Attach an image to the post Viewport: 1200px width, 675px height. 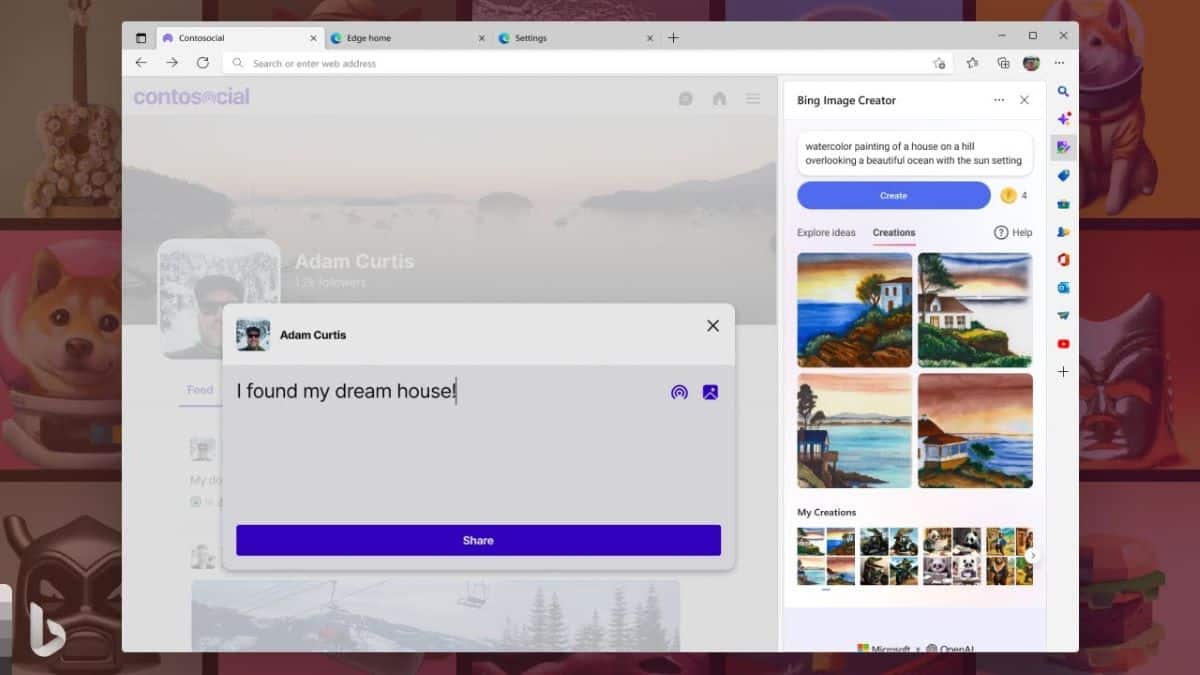pos(712,392)
